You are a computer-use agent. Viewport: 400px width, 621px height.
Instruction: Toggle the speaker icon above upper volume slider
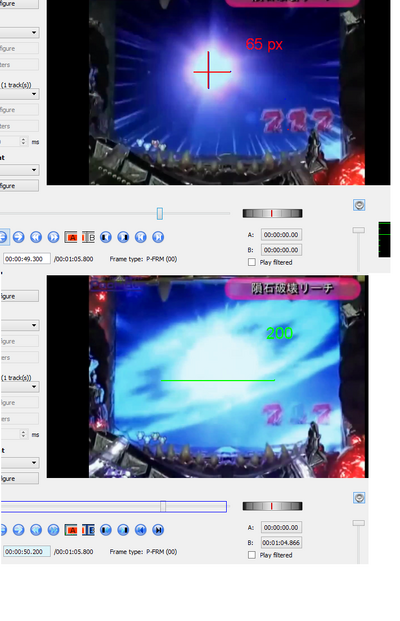tap(359, 205)
